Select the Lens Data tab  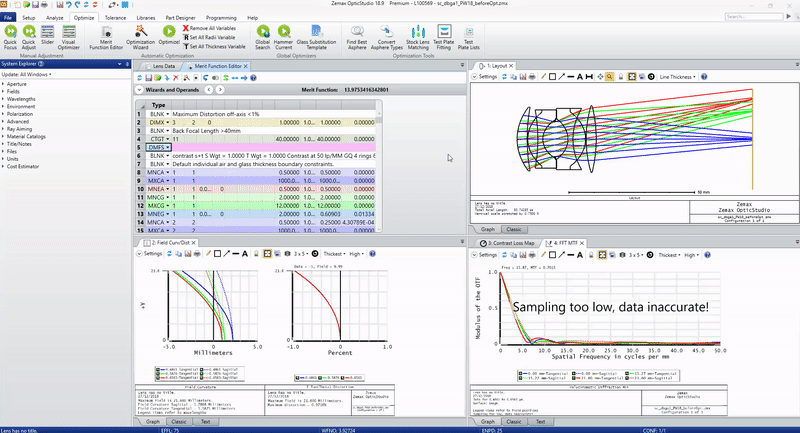point(161,66)
